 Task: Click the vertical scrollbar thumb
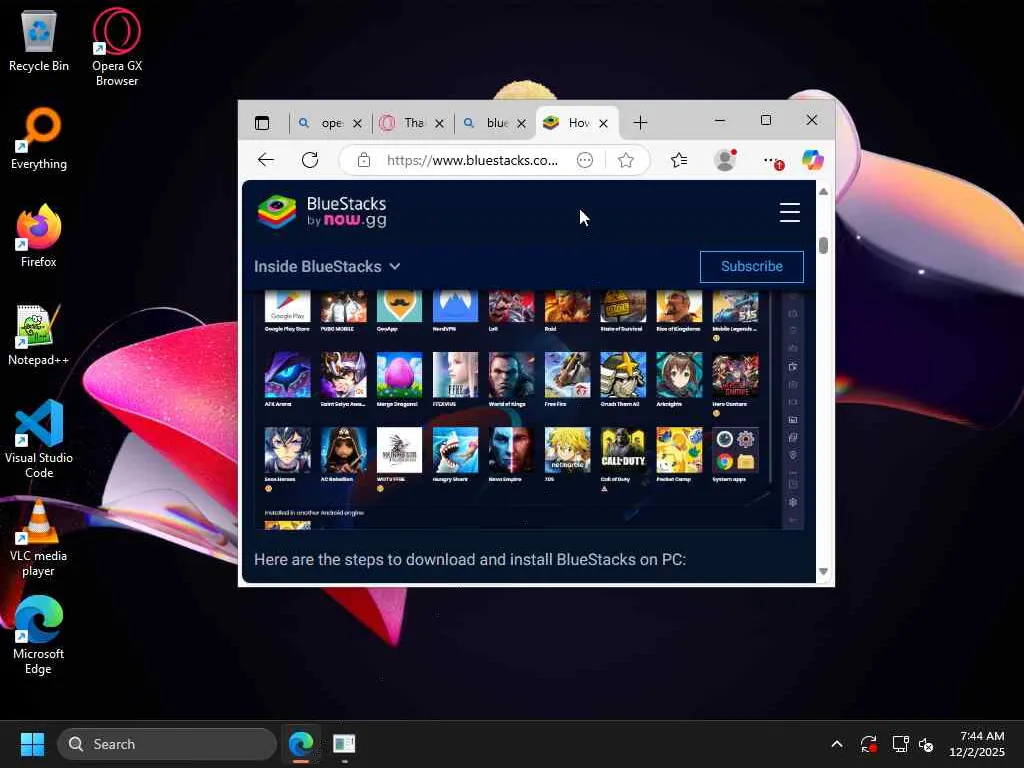click(824, 246)
